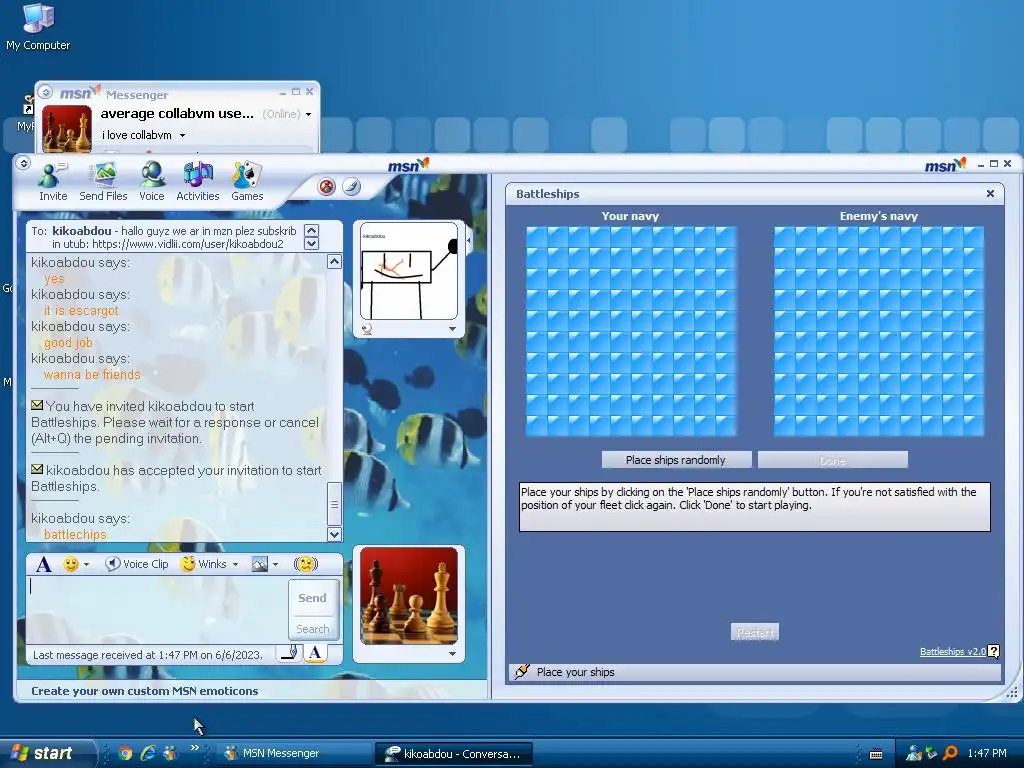Click Create your own custom MSN emoticons

144,691
